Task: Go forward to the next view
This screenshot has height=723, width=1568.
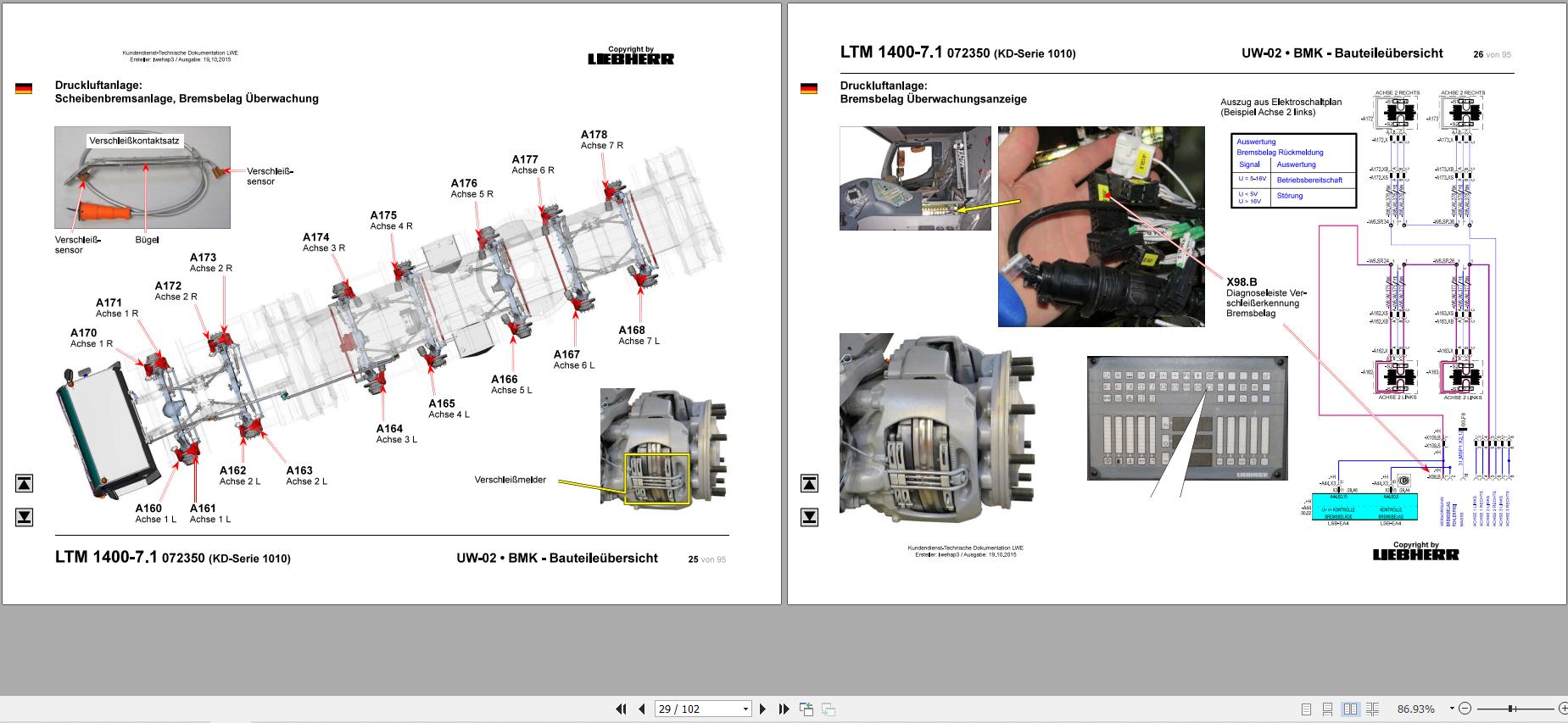Action: click(x=829, y=709)
